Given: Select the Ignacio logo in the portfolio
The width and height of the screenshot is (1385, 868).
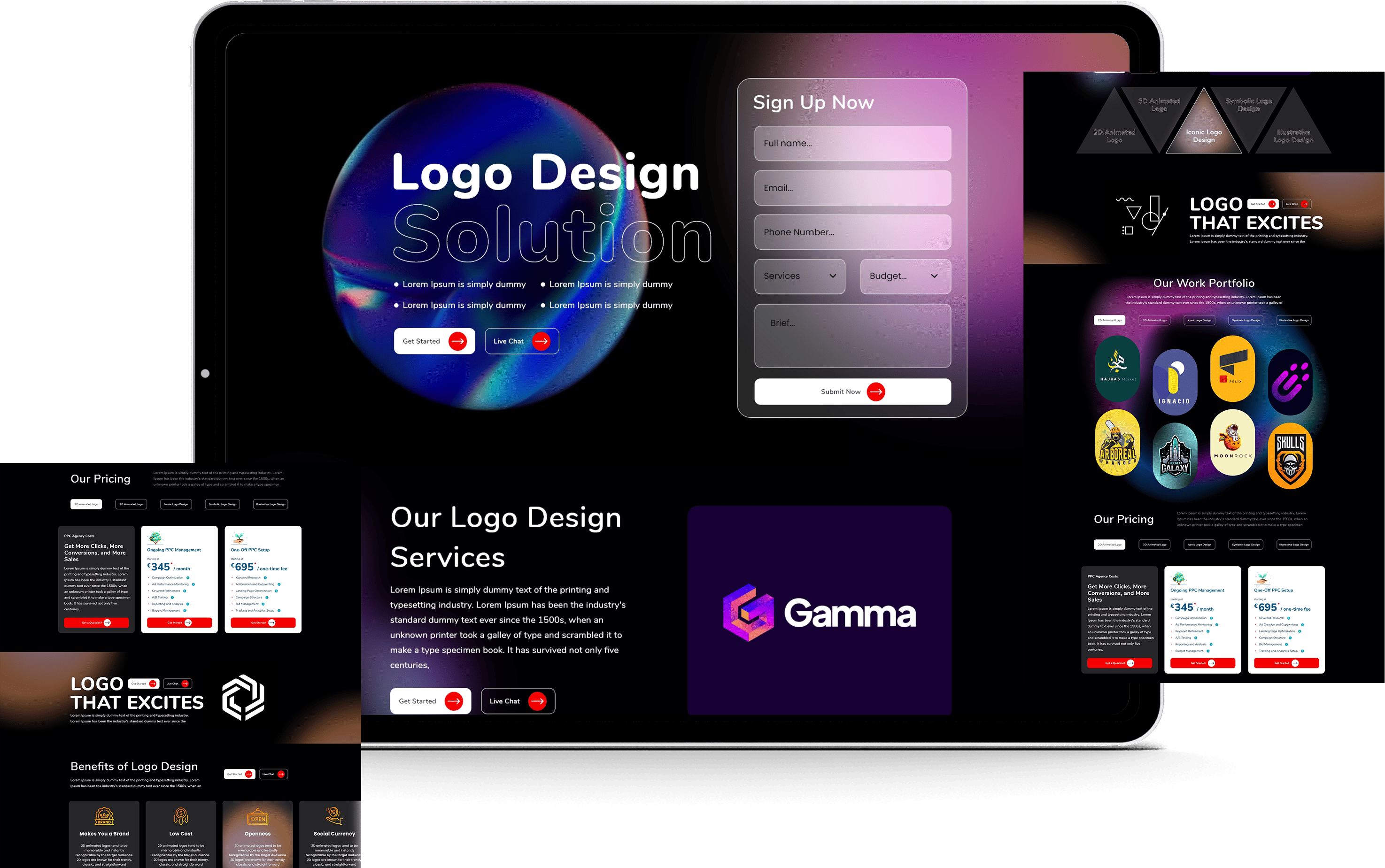Looking at the screenshot, I should pos(1174,381).
